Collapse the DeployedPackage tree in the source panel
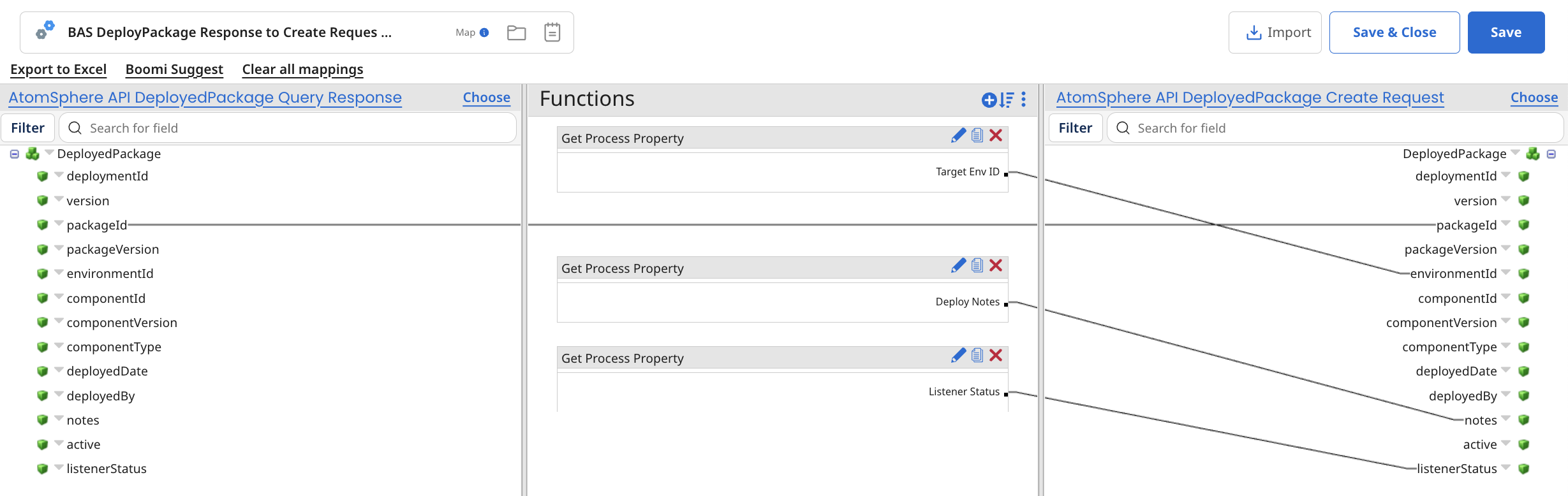 click(13, 153)
